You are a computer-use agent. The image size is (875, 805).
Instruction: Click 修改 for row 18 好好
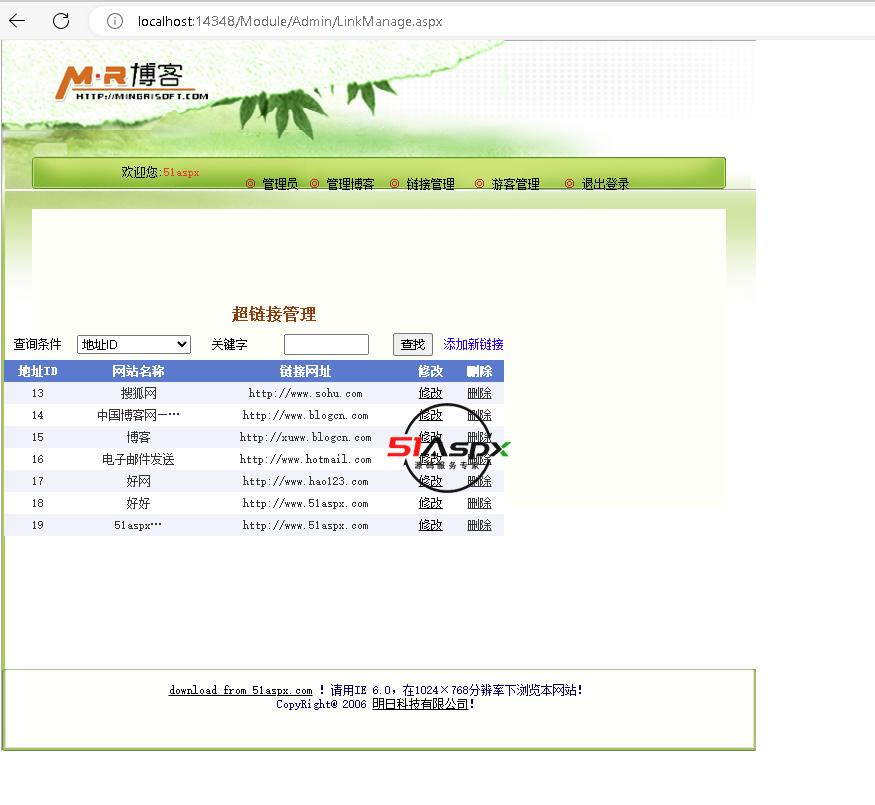tap(430, 503)
